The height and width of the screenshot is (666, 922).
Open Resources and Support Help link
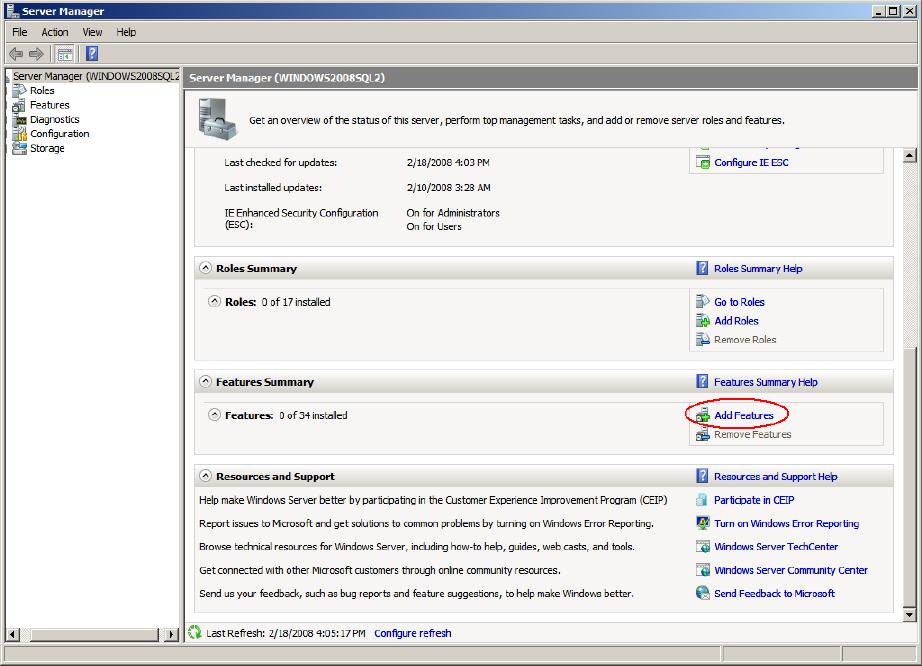(776, 477)
